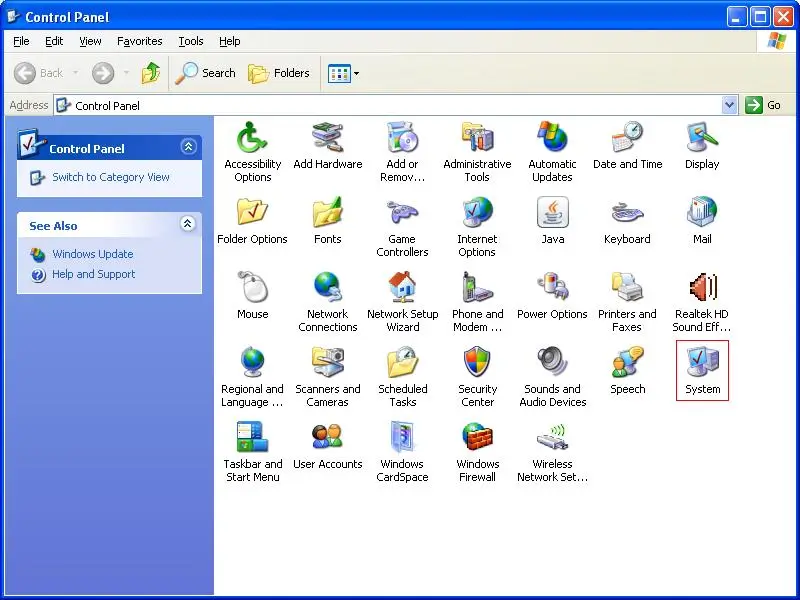Collapse the See Also sidebar section
The height and width of the screenshot is (600, 800).
coord(188,224)
